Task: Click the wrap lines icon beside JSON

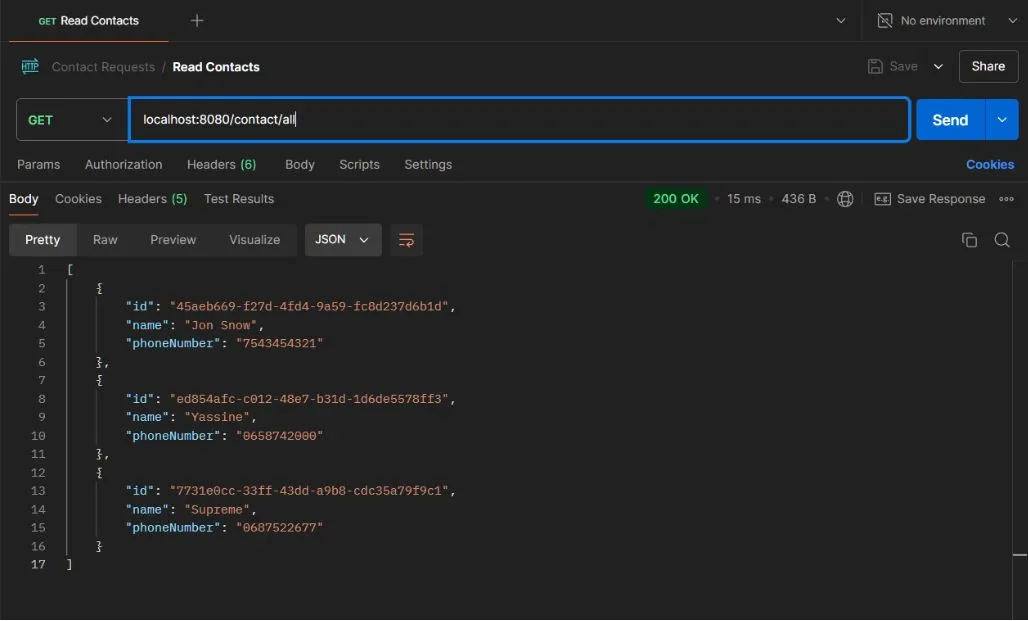Action: (x=406, y=240)
